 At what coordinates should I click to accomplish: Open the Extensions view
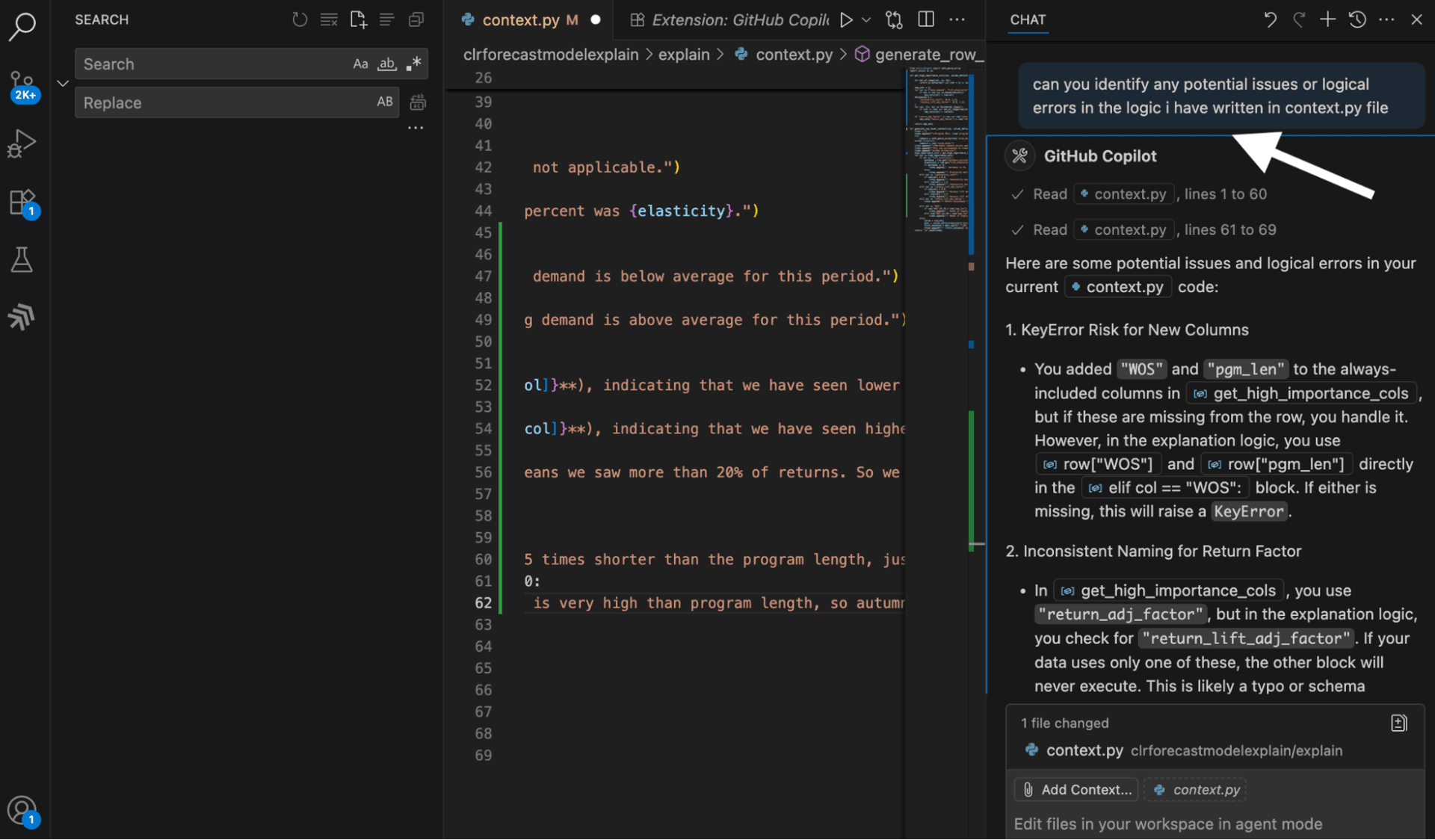(22, 203)
